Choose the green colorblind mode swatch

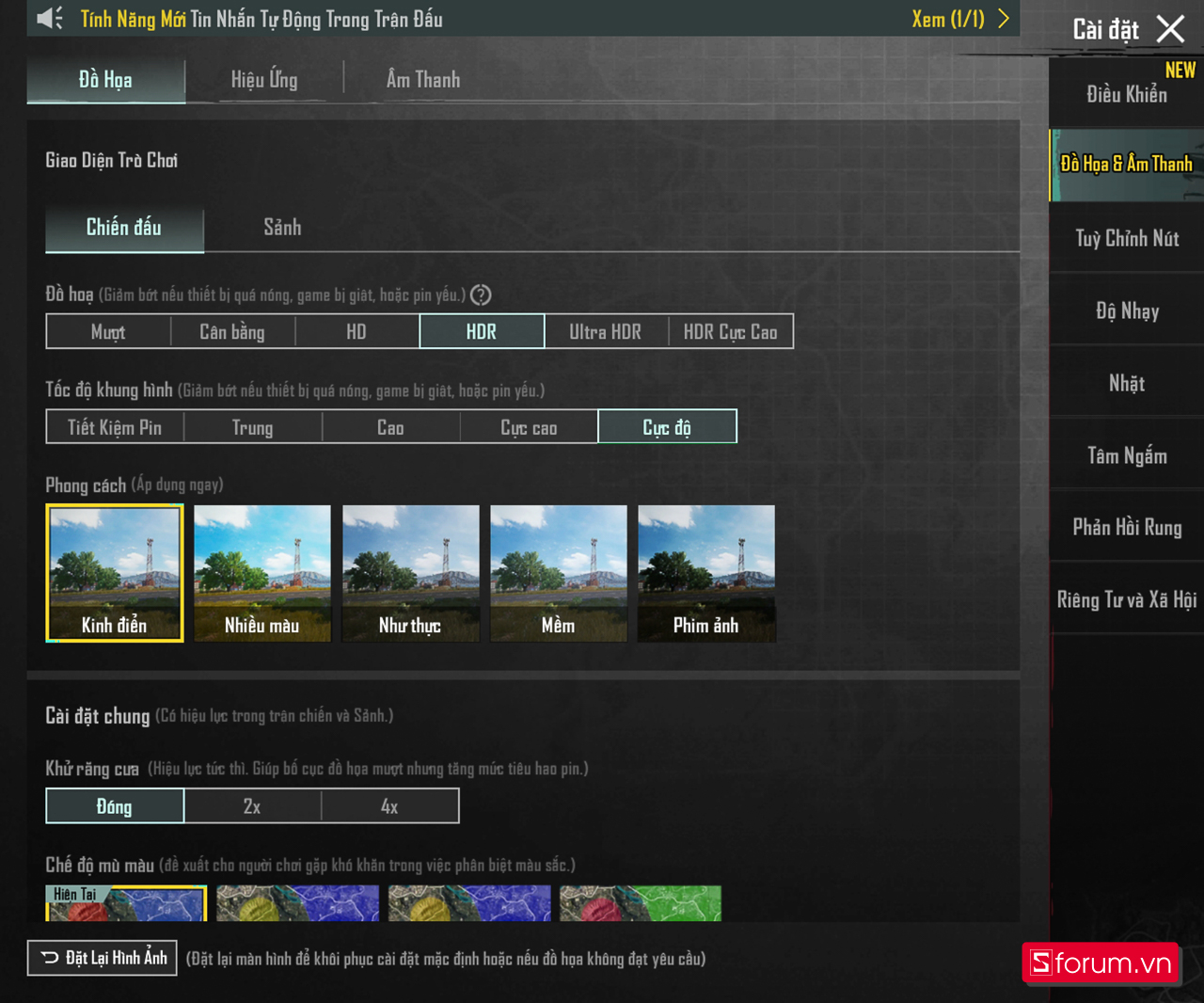[641, 903]
